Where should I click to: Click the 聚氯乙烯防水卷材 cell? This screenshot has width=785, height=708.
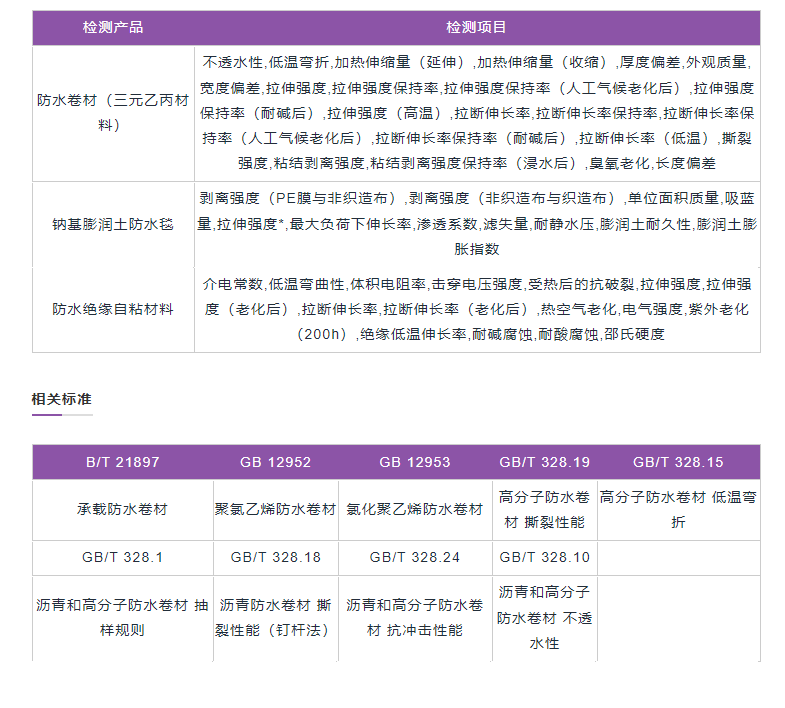tap(275, 509)
